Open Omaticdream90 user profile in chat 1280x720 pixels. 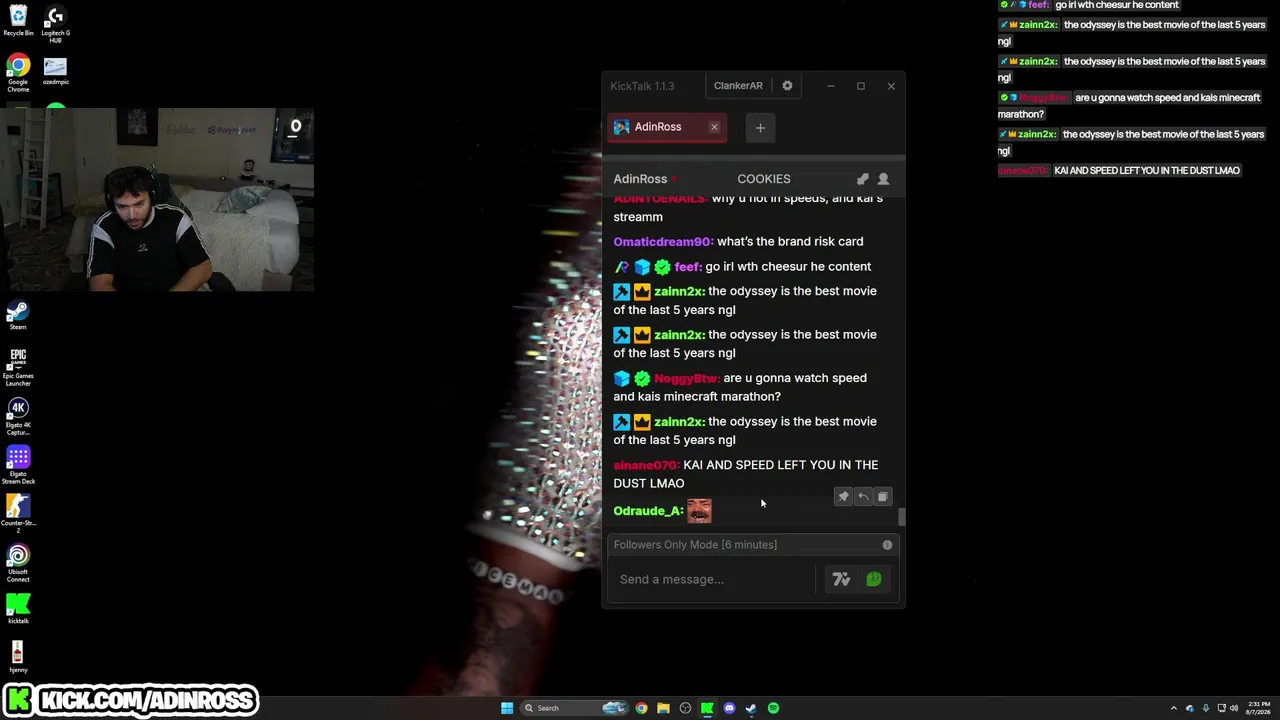pos(663,242)
